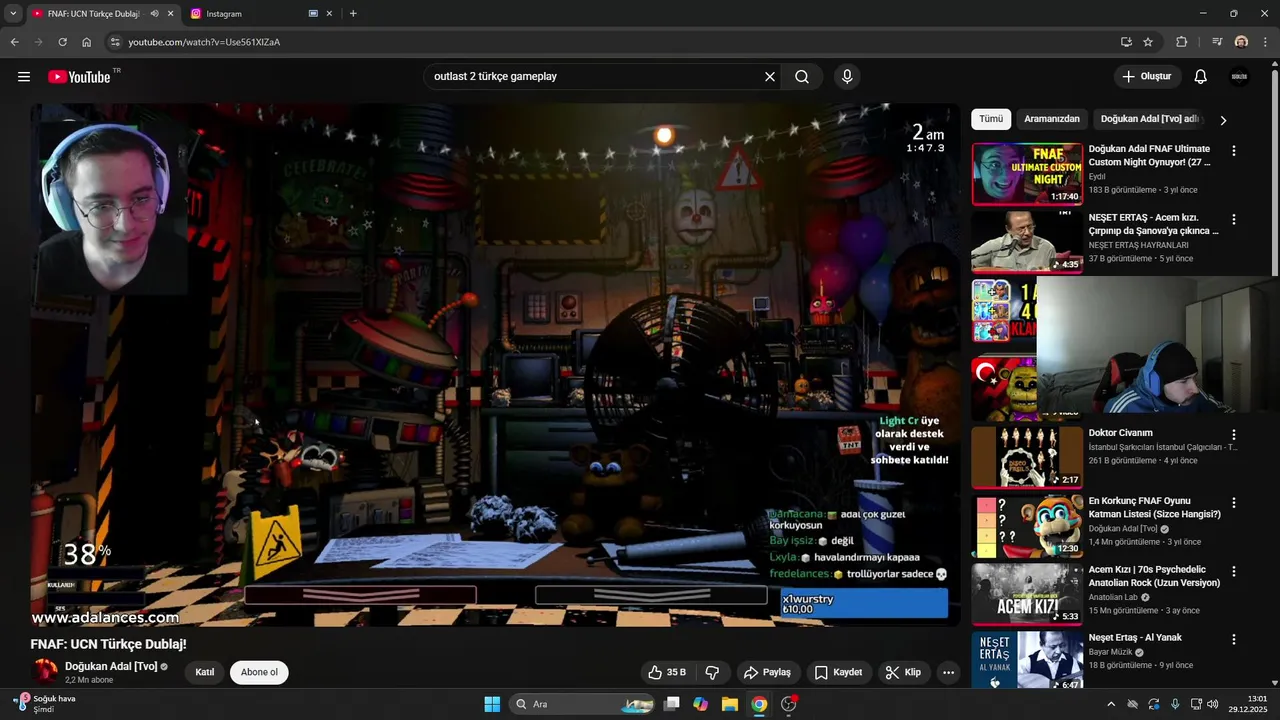The width and height of the screenshot is (1280, 720).
Task: Open Chrome extensions puzzle icon
Action: pos(1182,42)
